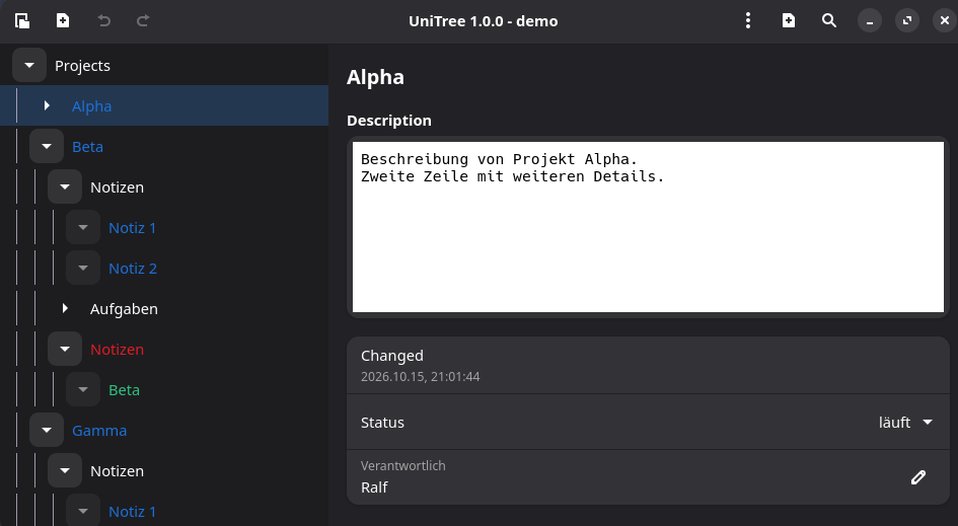Open the three-dot main menu
This screenshot has height=526, width=958.
748,21
